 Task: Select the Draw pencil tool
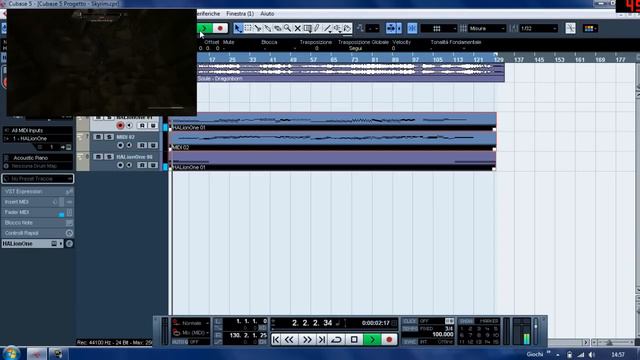pyautogui.click(x=317, y=28)
